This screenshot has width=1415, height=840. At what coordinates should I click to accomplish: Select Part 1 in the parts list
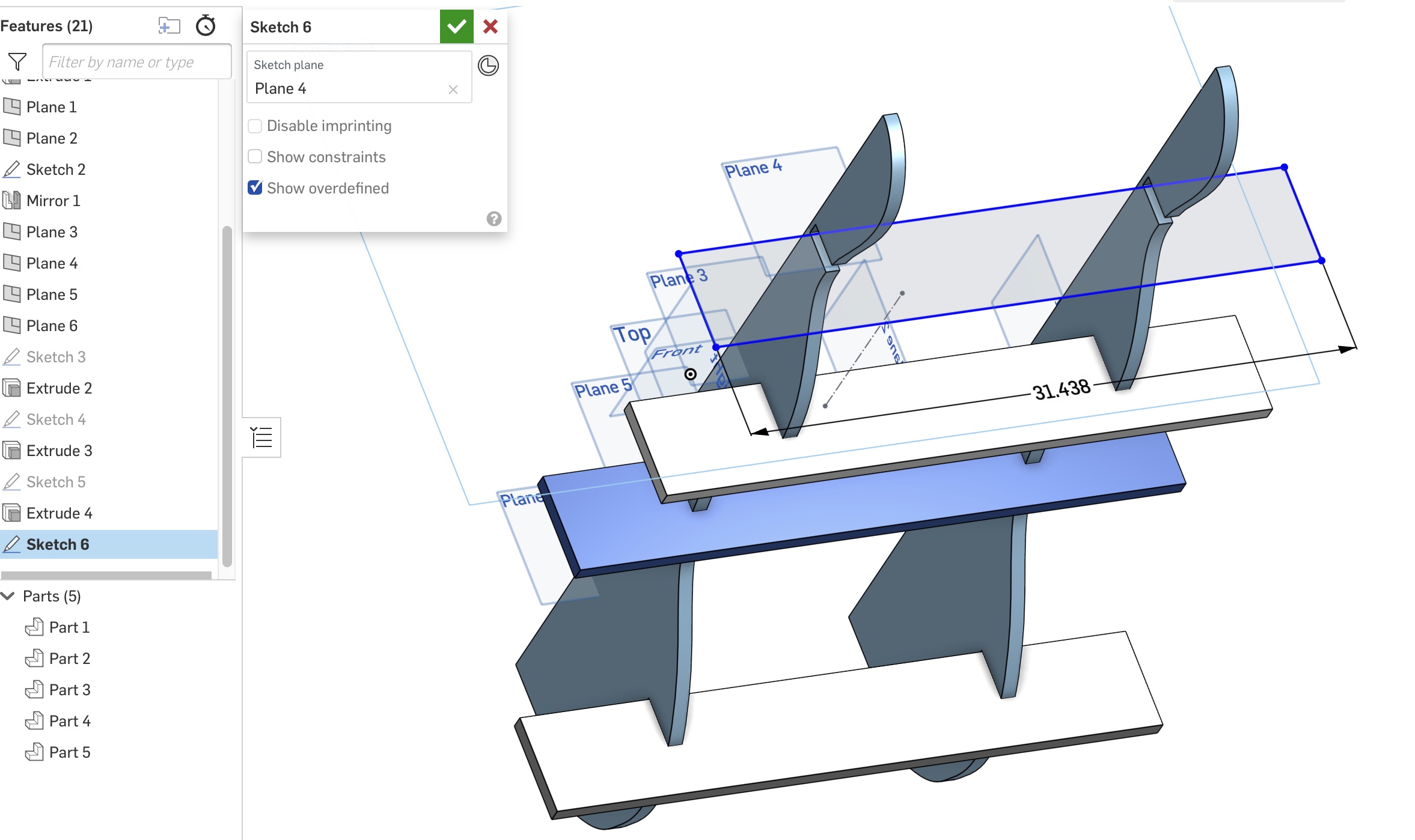[x=69, y=627]
